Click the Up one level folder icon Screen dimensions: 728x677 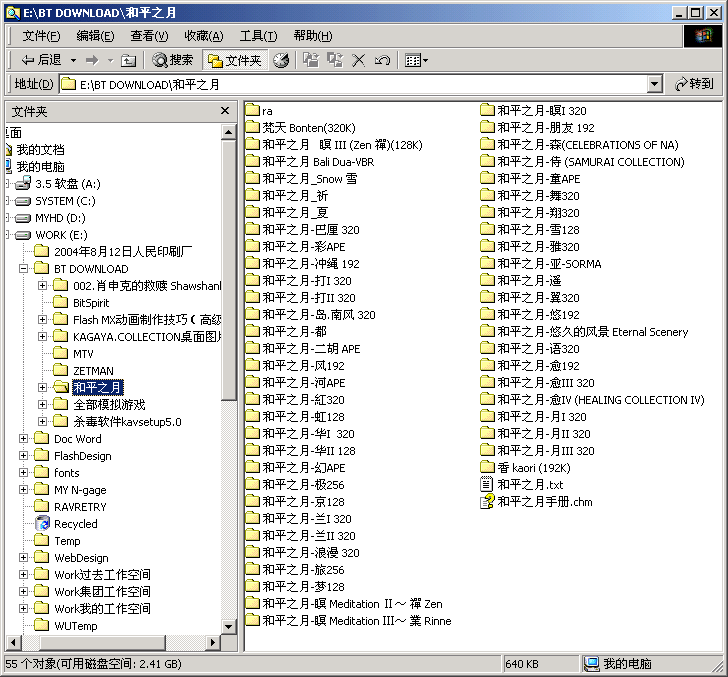(128, 60)
